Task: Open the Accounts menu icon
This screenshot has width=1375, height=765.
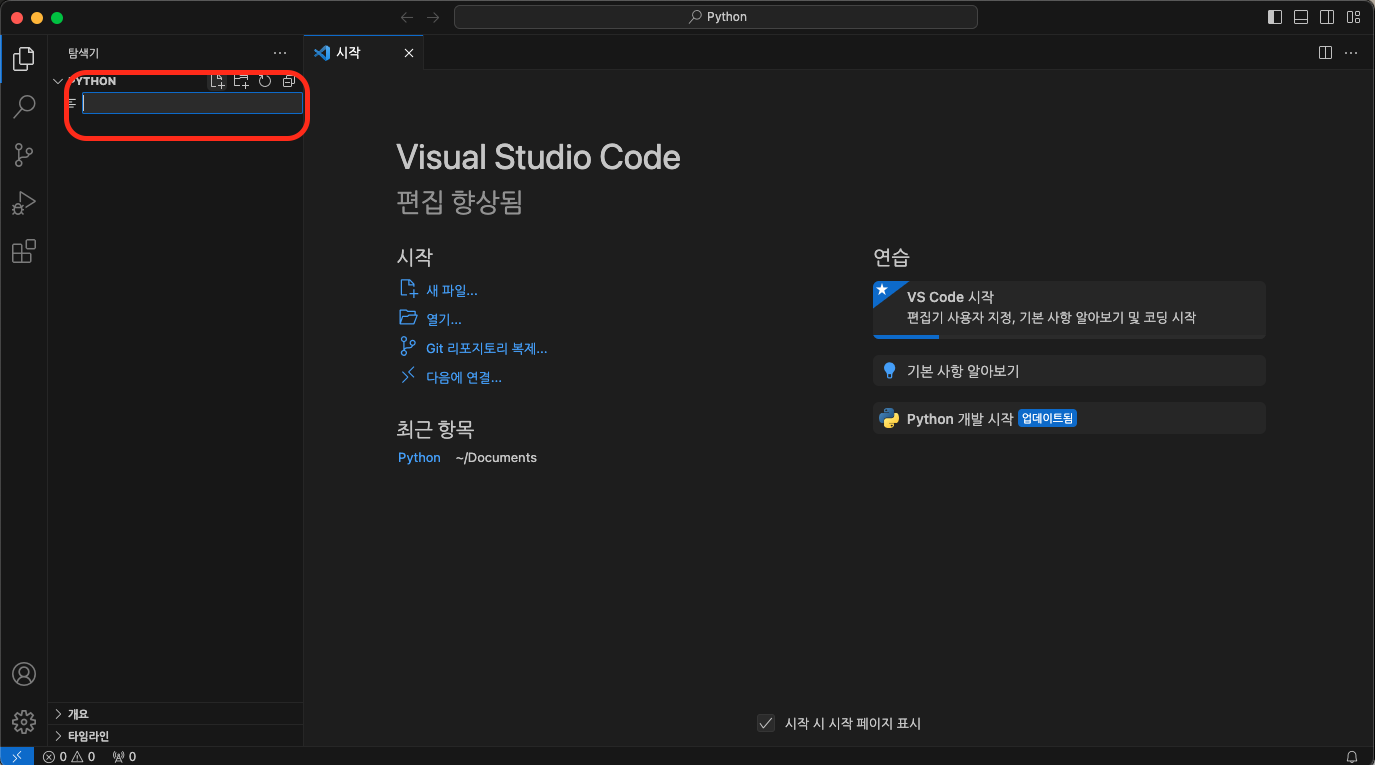Action: tap(24, 674)
